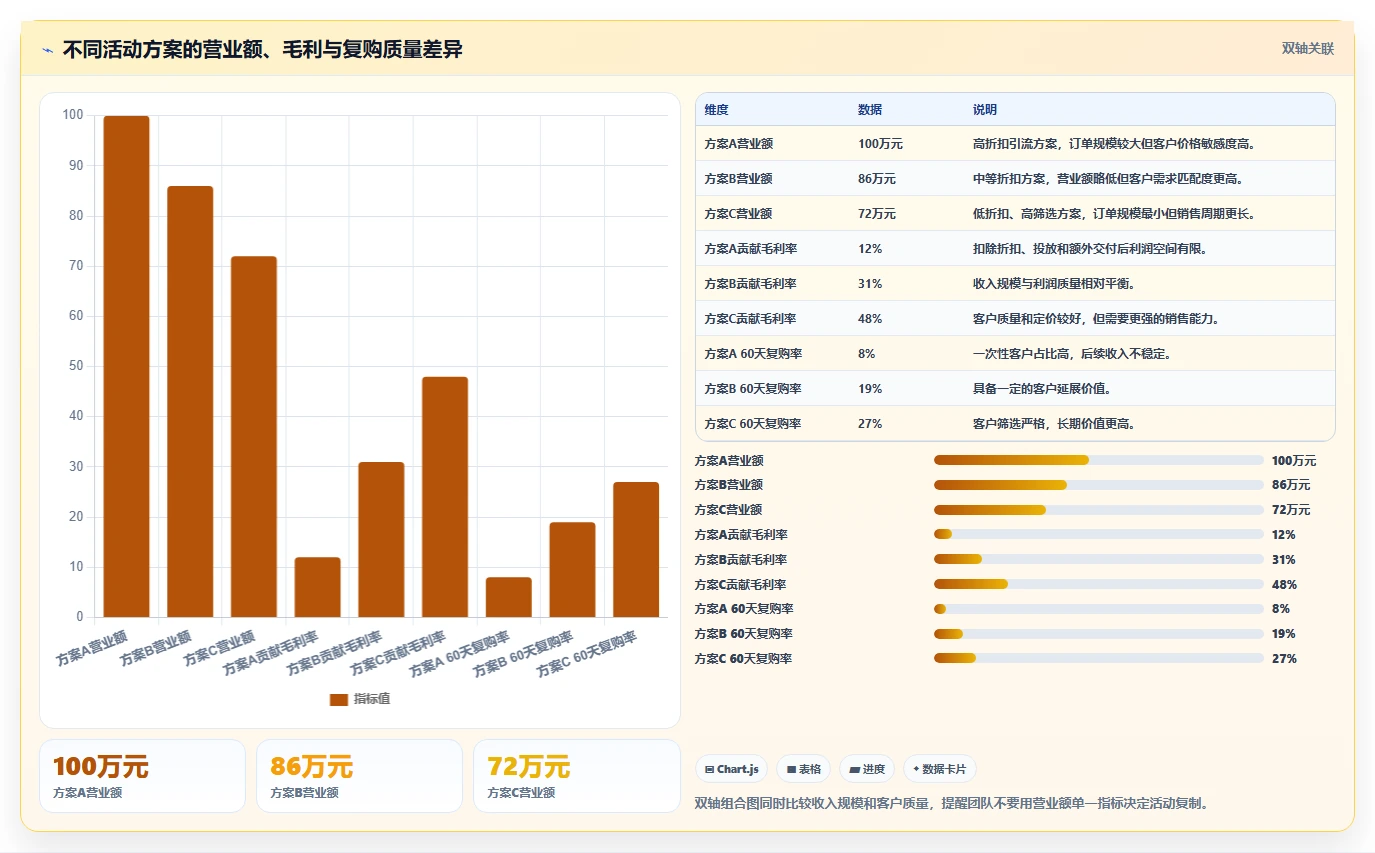This screenshot has width=1375, height=853.
Task: Click the 方案A营业额 bar in chart
Action: 127,366
